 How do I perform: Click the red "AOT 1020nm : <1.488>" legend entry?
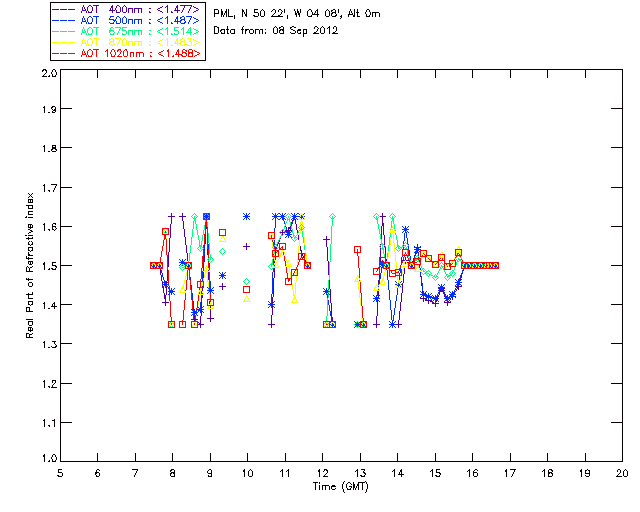tap(127, 53)
